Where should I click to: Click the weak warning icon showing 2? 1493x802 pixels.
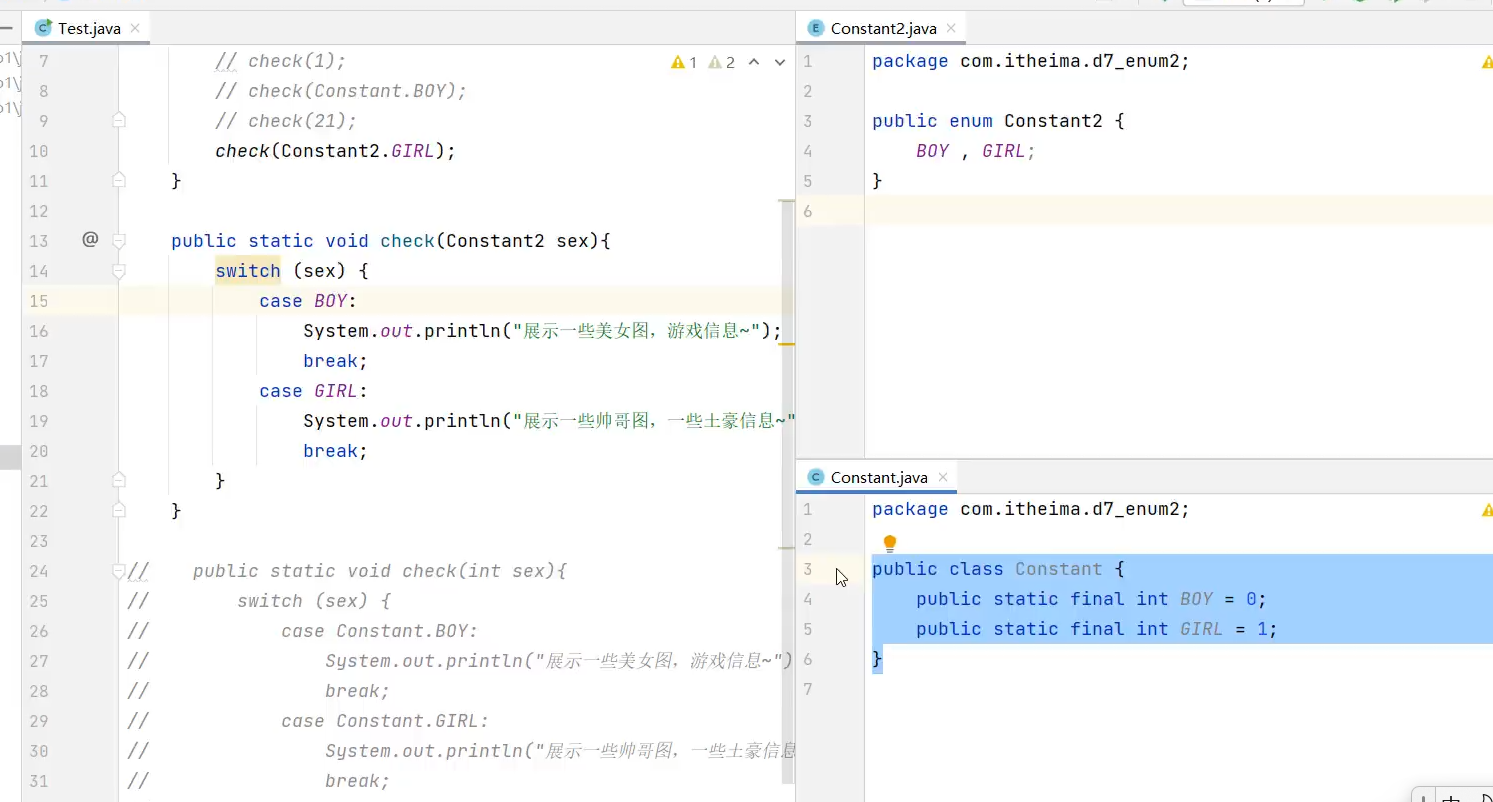coord(722,62)
